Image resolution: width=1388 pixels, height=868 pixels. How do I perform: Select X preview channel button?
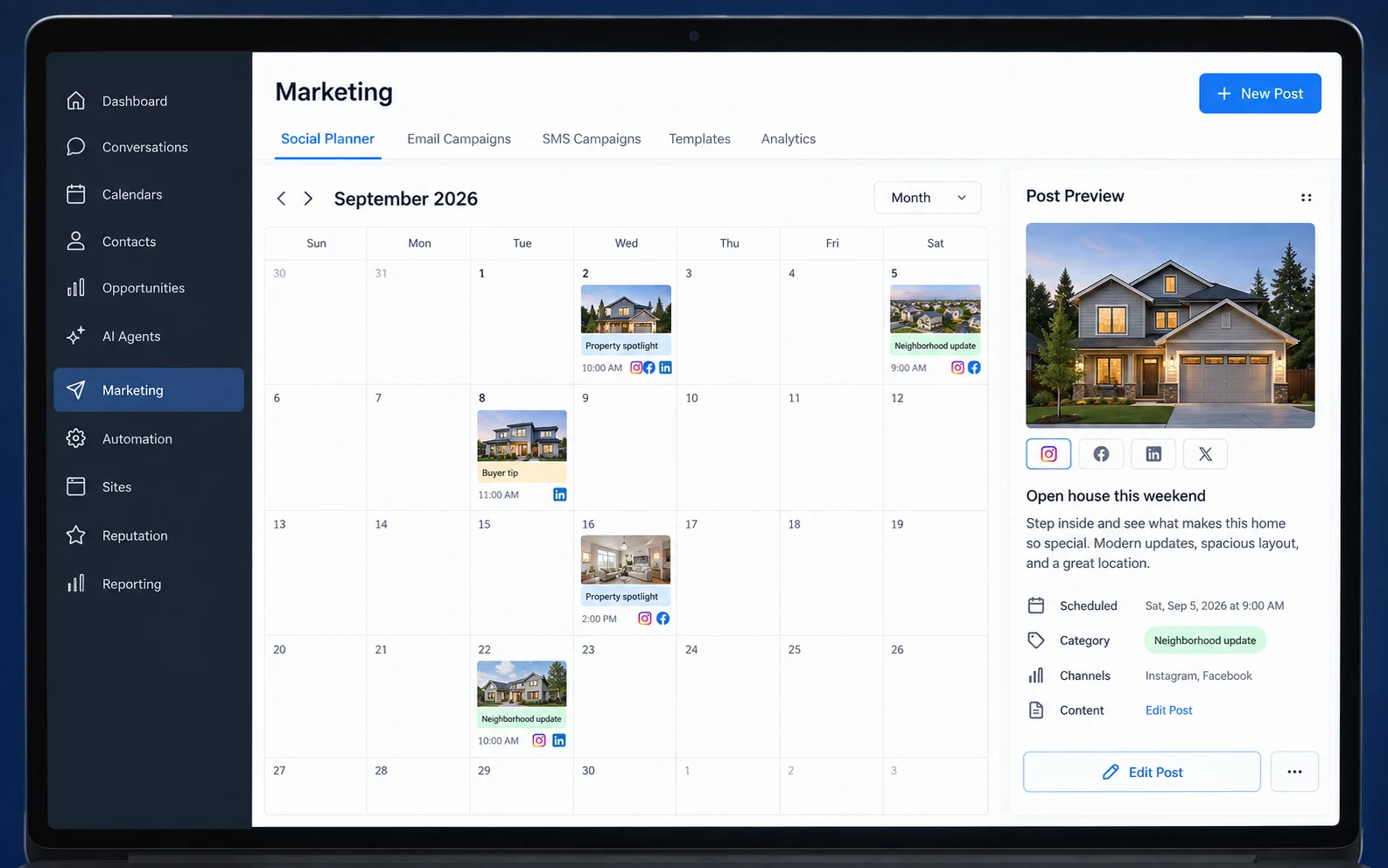coord(1205,454)
